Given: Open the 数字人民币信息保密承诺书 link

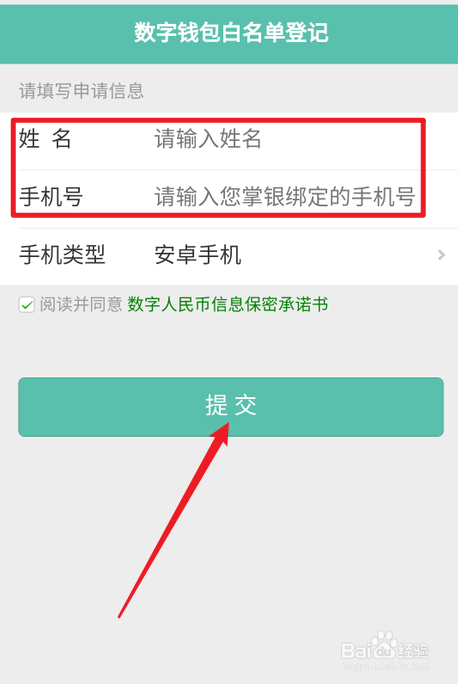Looking at the screenshot, I should click(228, 304).
